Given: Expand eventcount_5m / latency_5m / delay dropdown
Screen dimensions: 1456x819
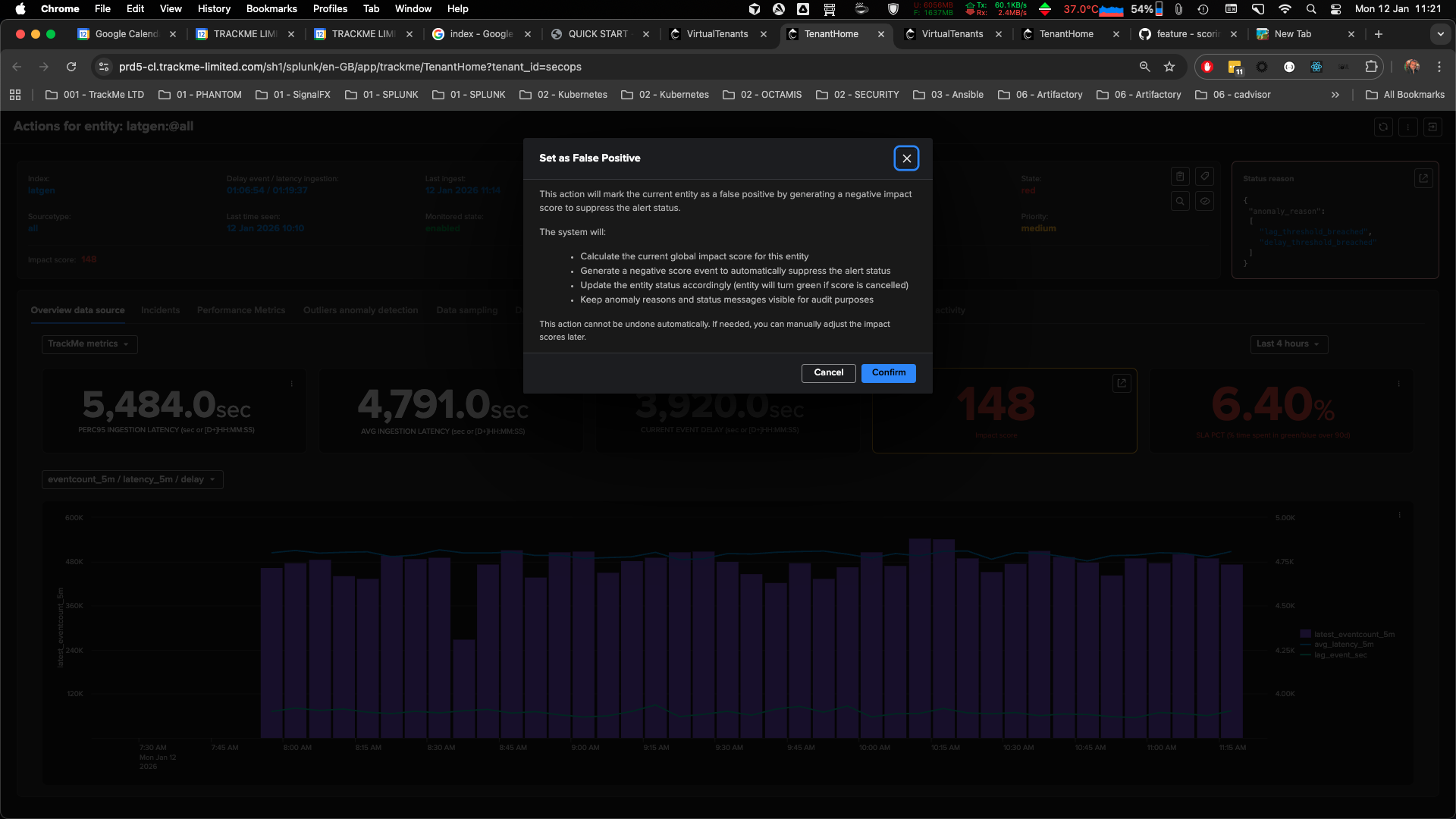Looking at the screenshot, I should pos(132,479).
